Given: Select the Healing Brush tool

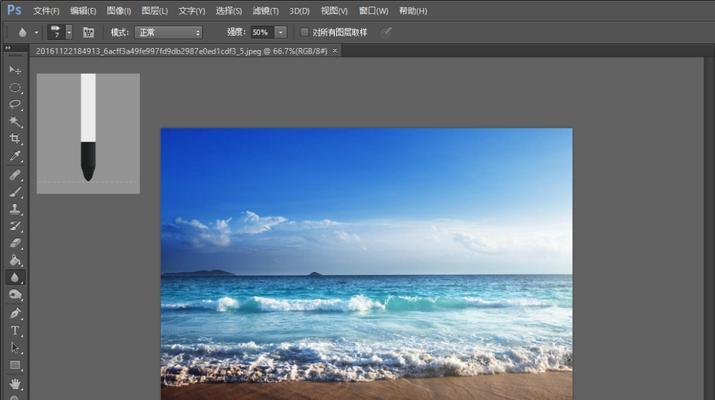Looking at the screenshot, I should 15,174.
